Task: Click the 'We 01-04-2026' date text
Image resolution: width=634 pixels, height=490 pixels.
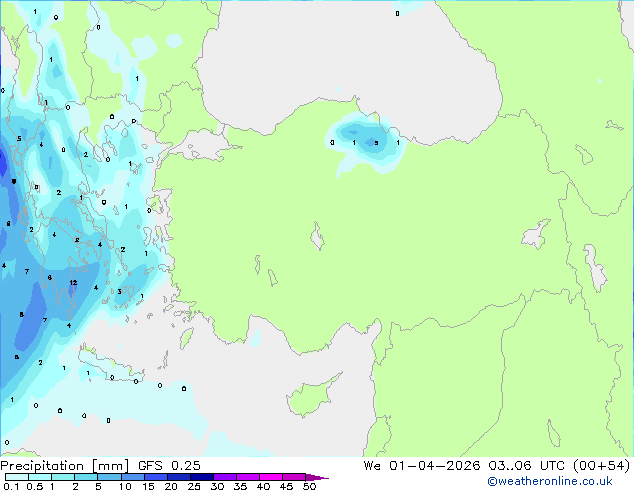Action: [x=422, y=466]
